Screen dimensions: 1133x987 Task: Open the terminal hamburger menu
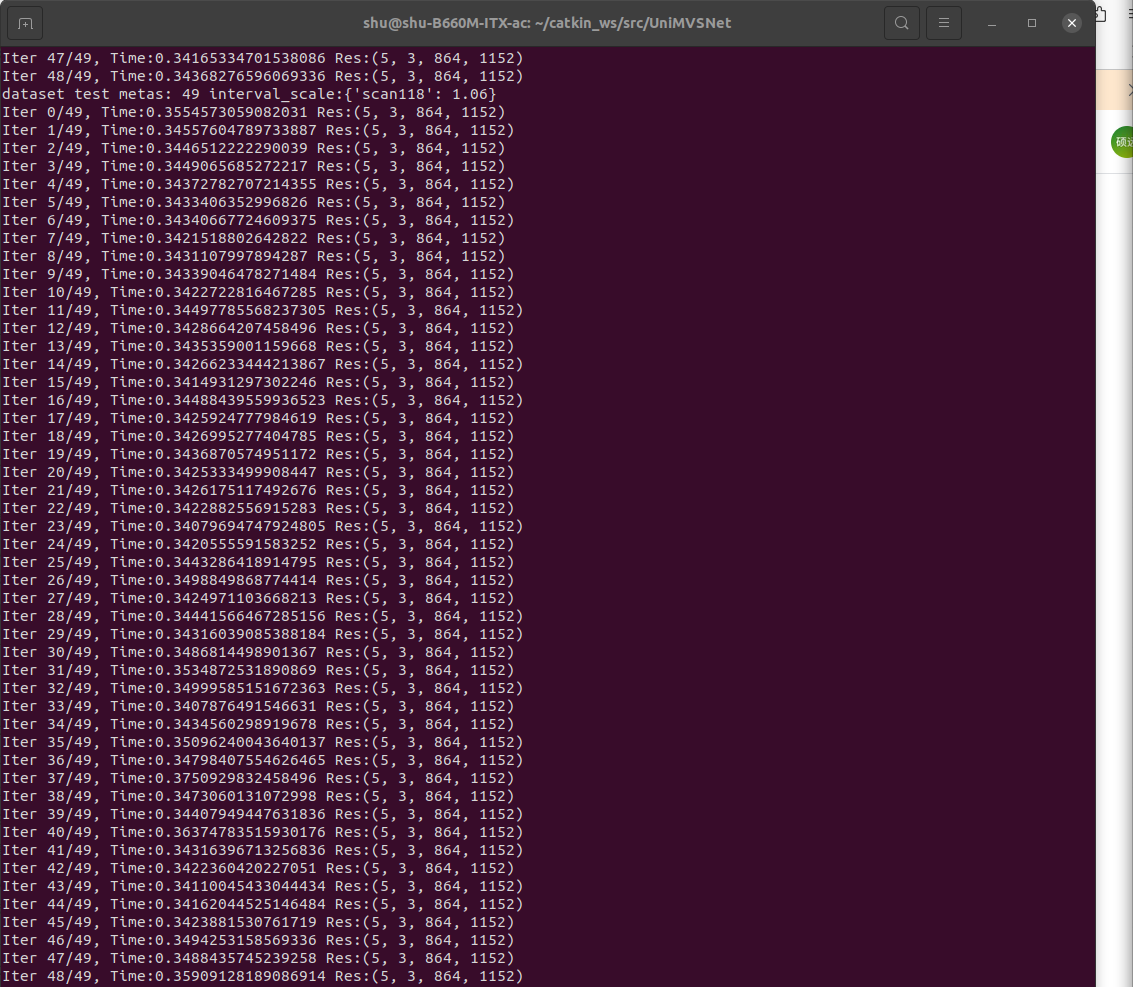pos(944,23)
